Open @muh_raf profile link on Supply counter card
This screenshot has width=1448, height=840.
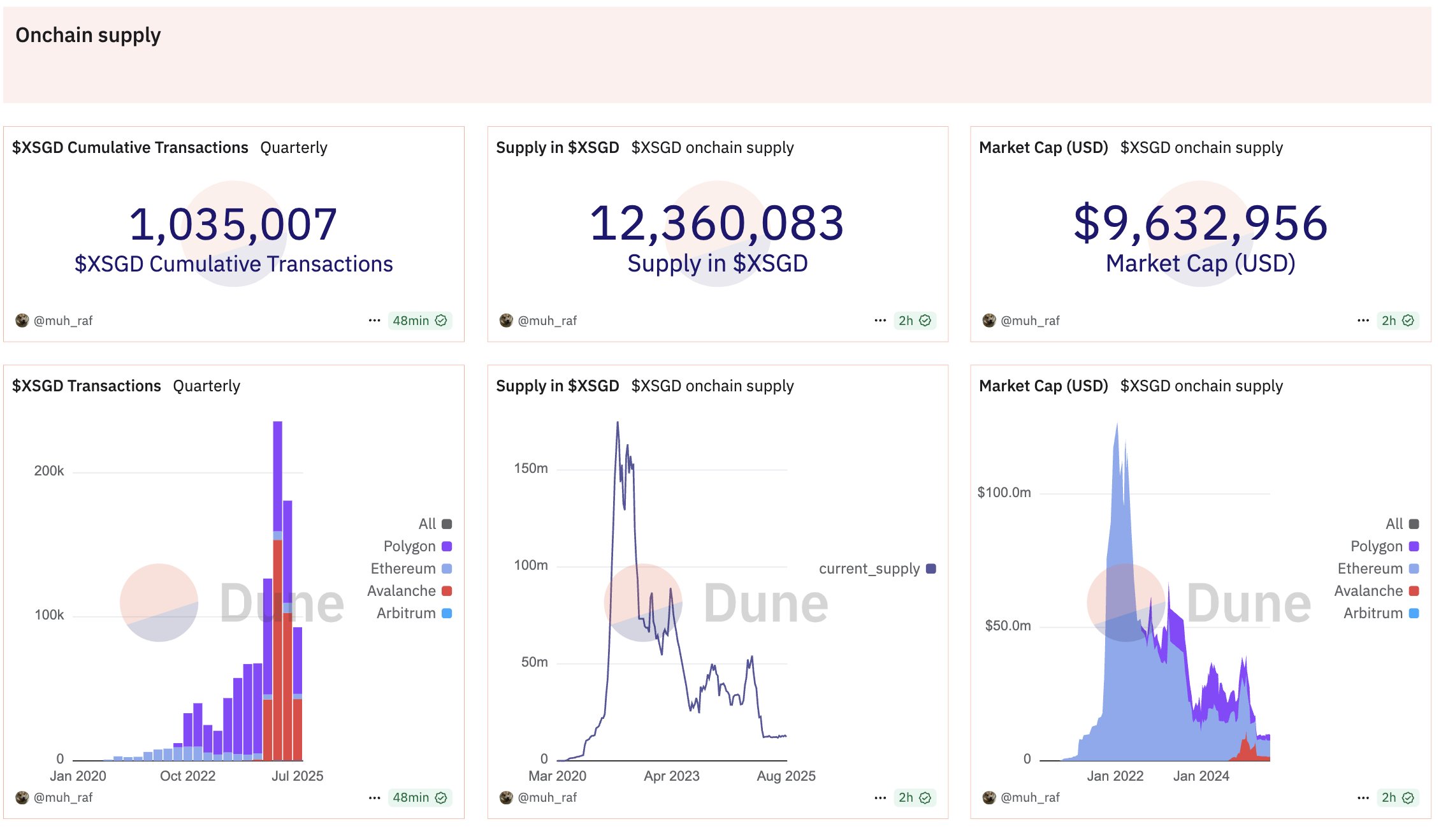pos(547,321)
